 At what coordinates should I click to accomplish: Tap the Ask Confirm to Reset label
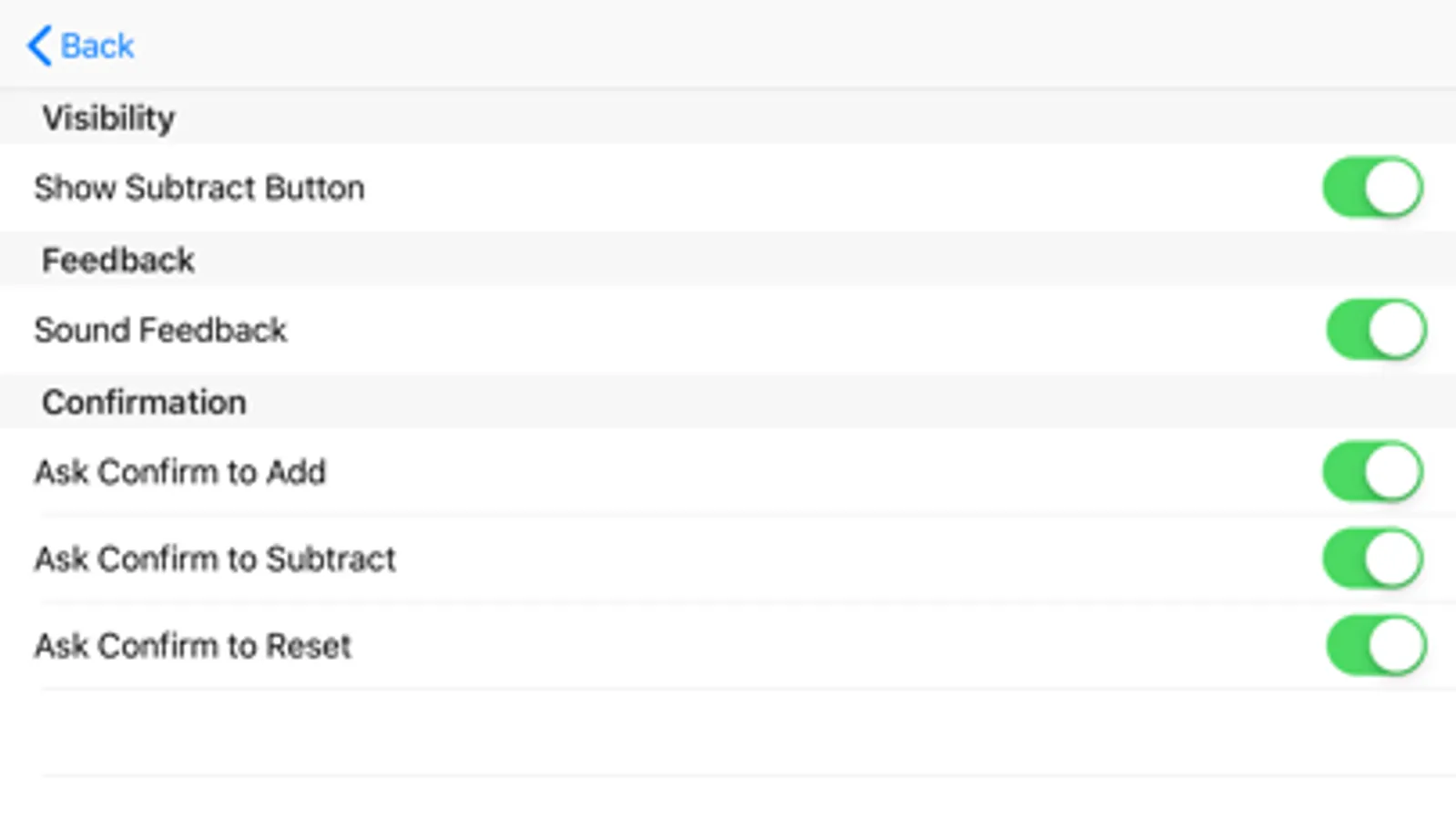pyautogui.click(x=193, y=646)
